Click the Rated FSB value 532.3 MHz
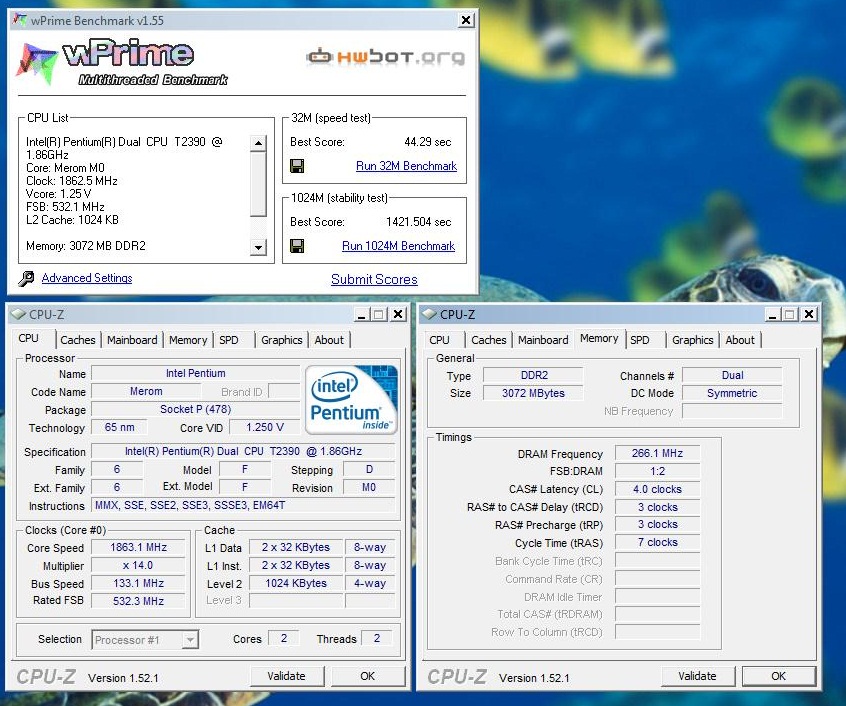Image resolution: width=846 pixels, height=706 pixels. [x=138, y=601]
